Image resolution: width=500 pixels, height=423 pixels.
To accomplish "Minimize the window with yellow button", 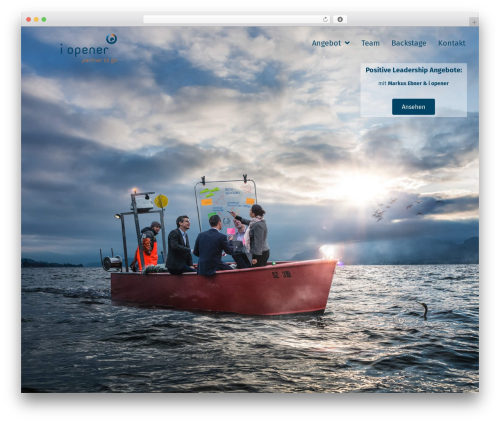I will point(36,19).
